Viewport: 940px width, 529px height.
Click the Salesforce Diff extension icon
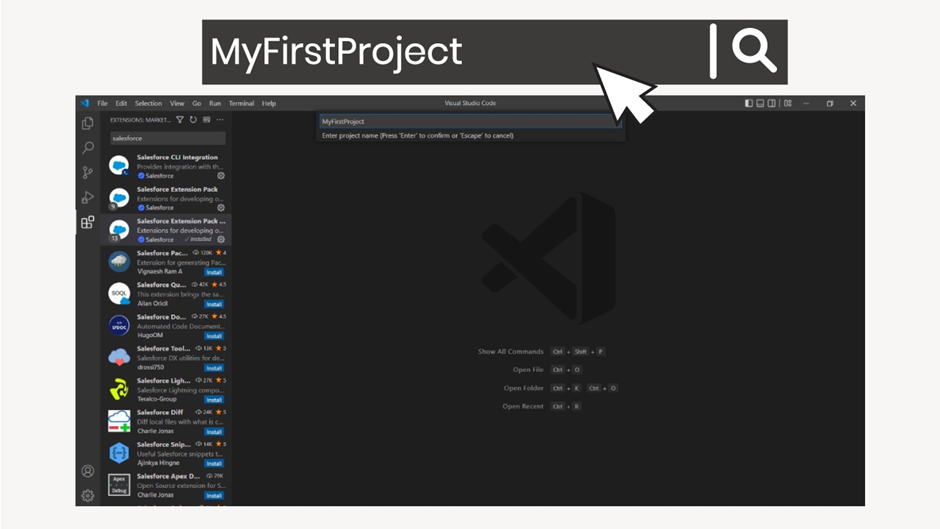(119, 421)
